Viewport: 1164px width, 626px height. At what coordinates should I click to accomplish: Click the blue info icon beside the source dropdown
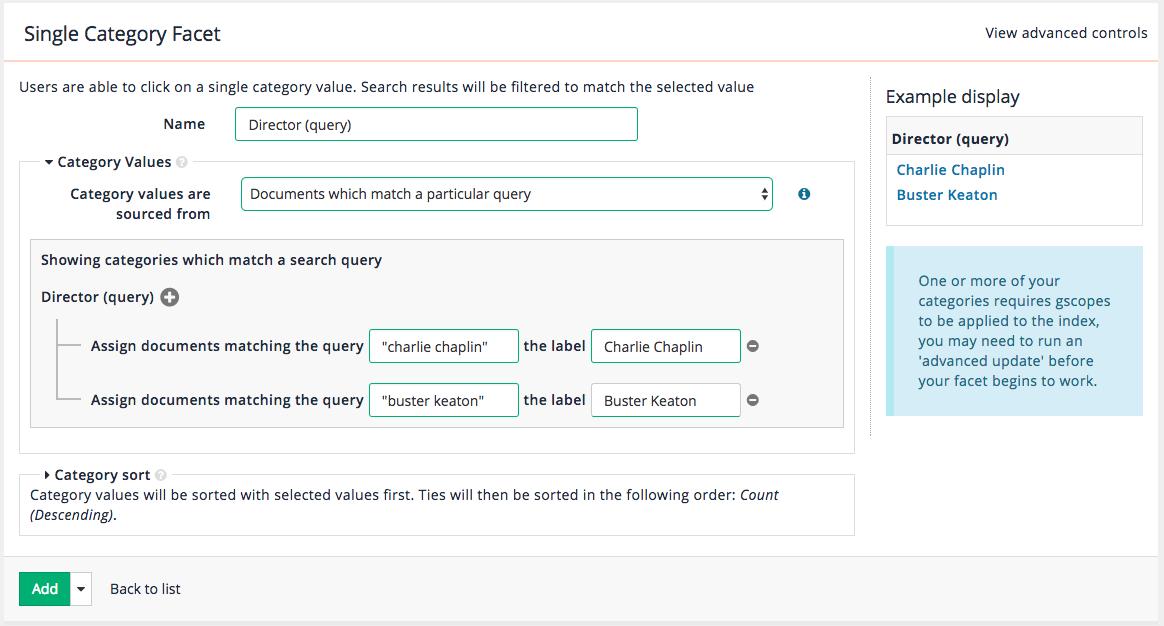tap(804, 194)
